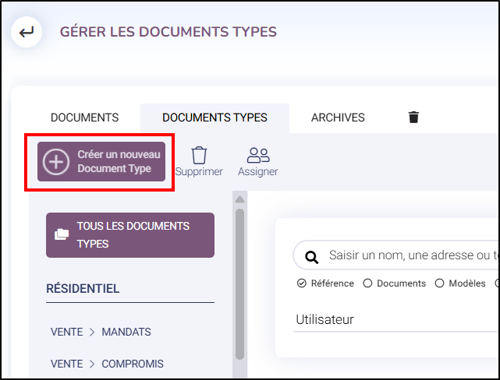500x380 pixels.
Task: Open the Utilisateur dropdown field
Action: tap(396, 319)
